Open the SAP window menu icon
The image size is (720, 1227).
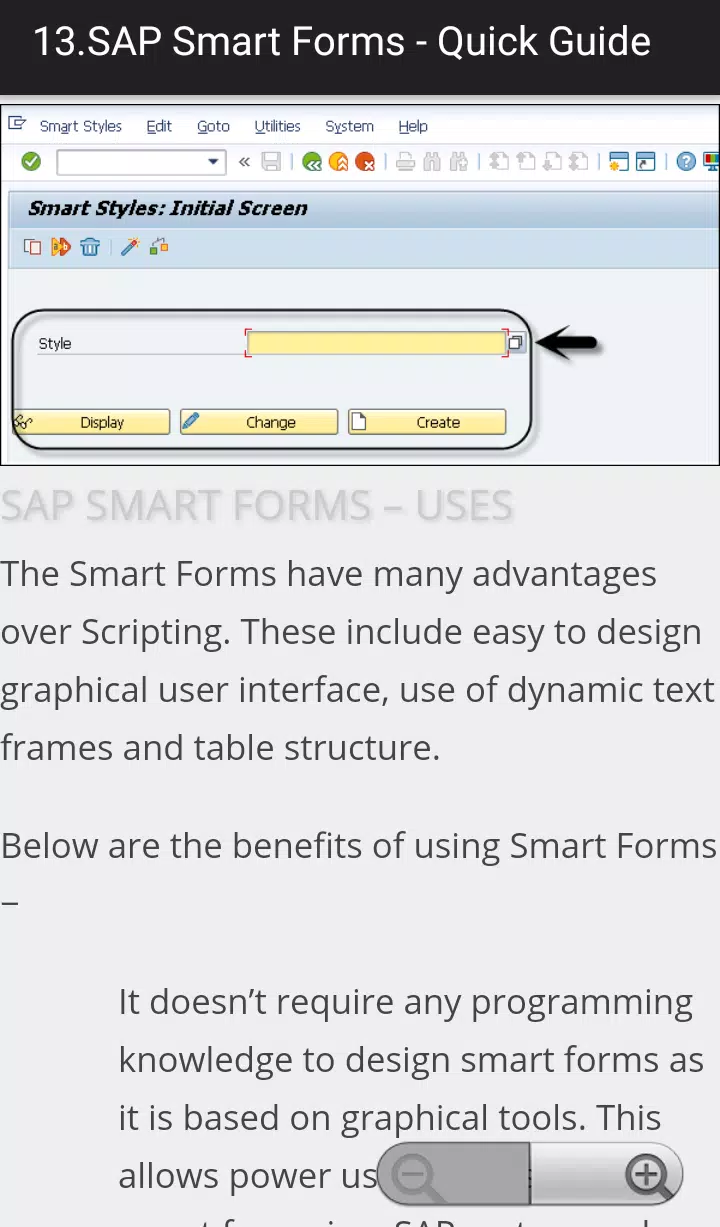coord(17,124)
